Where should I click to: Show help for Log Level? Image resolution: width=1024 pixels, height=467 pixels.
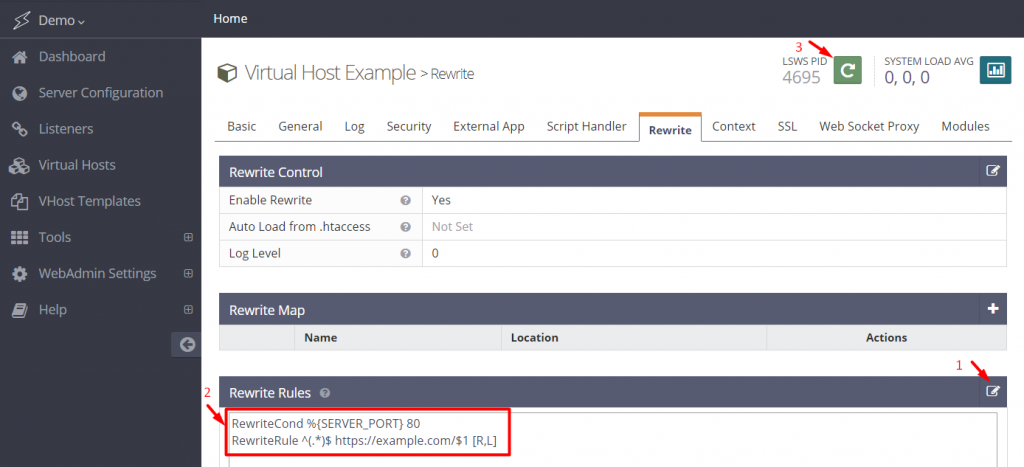[x=406, y=254]
